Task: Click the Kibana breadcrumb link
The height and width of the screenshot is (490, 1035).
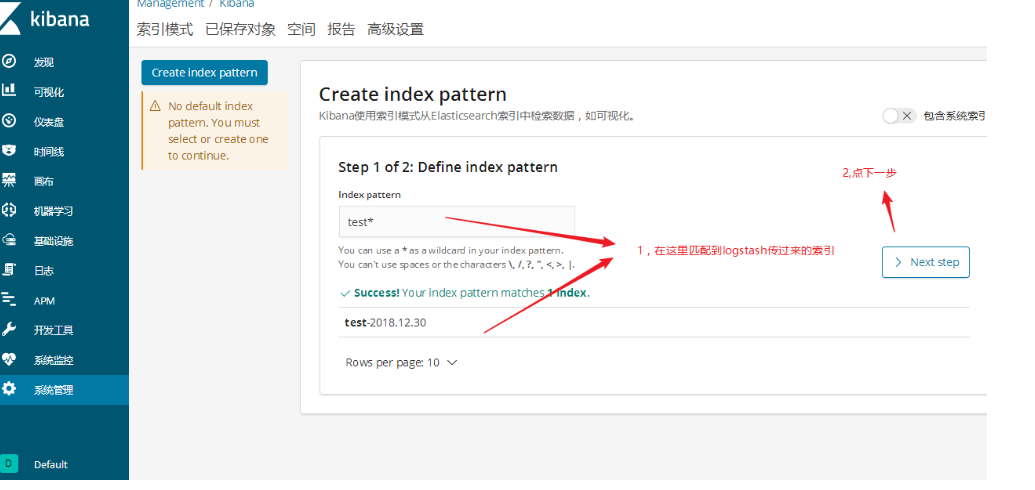Action: [x=237, y=4]
